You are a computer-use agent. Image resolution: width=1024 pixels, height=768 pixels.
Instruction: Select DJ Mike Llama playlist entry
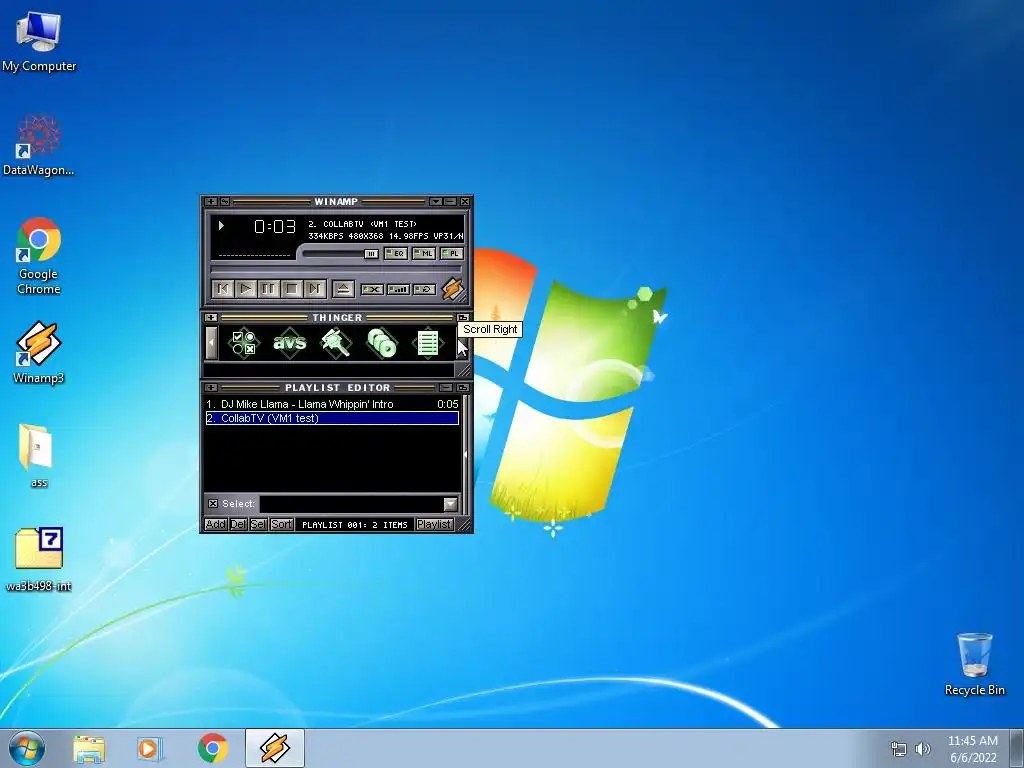coord(332,404)
